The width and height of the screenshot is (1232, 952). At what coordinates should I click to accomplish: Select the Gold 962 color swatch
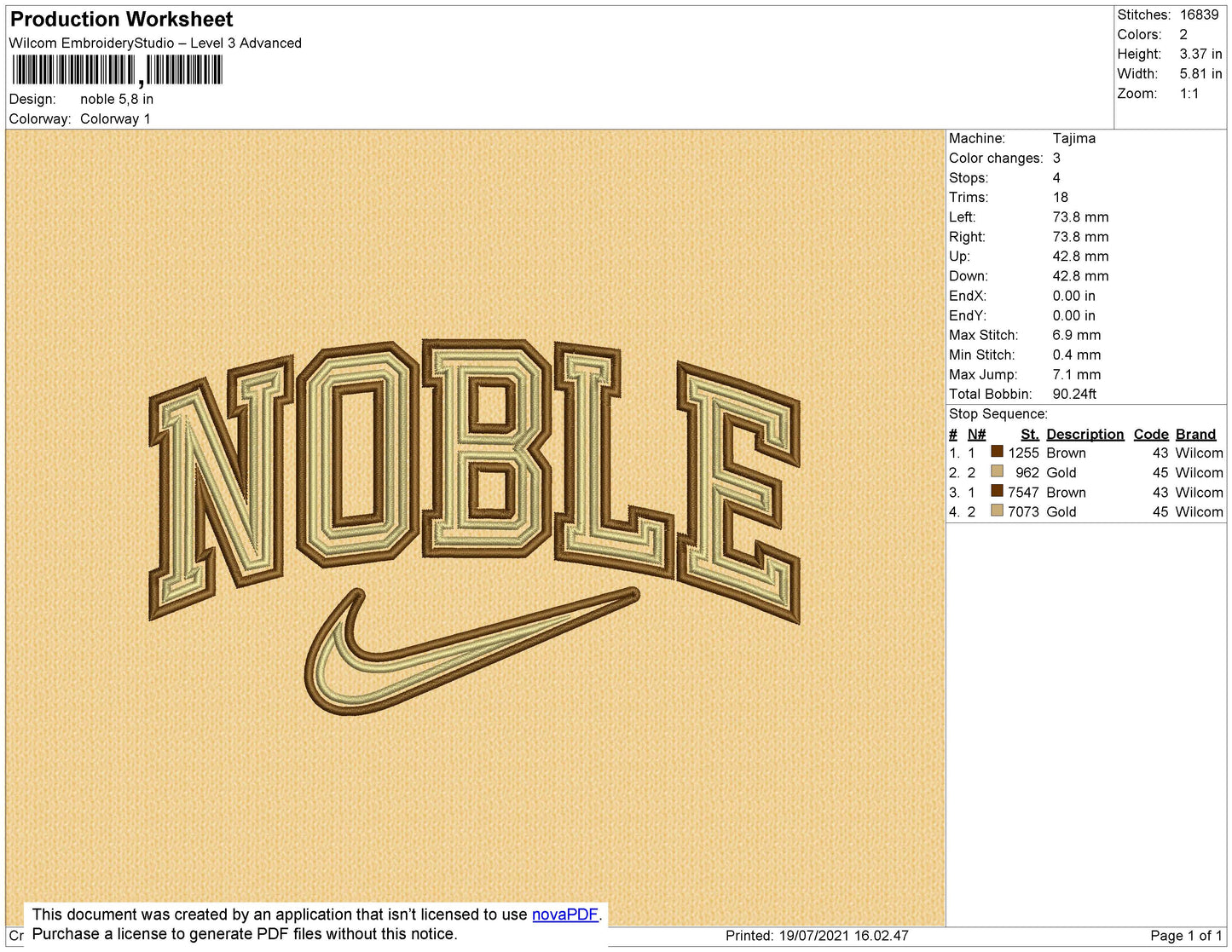click(997, 471)
